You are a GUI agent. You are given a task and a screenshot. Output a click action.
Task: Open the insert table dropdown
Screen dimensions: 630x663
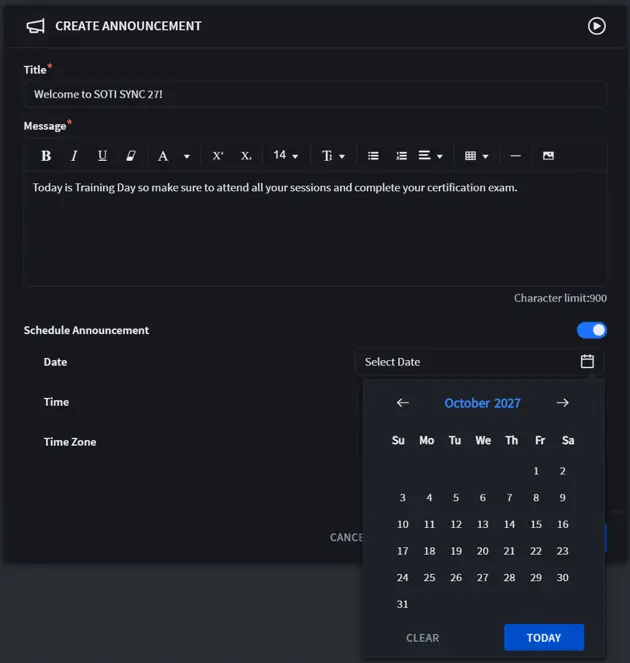click(x=477, y=156)
